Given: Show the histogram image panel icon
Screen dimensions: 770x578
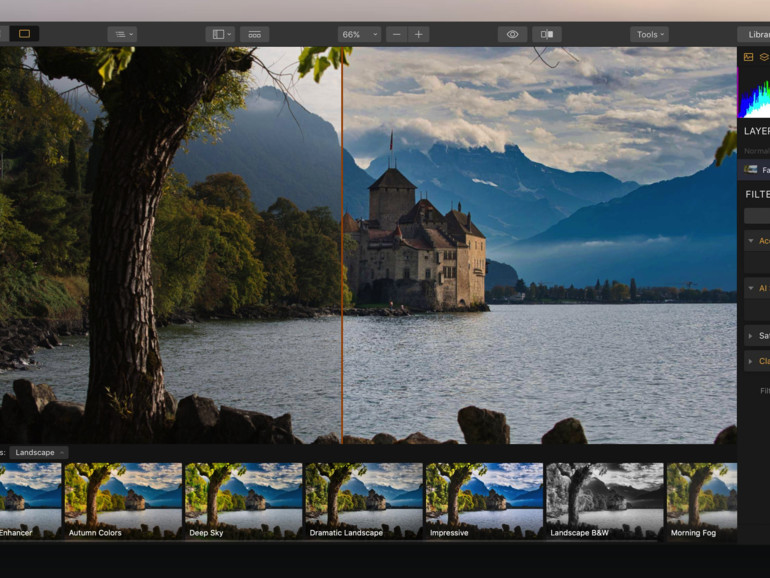Looking at the screenshot, I should click(x=748, y=57).
